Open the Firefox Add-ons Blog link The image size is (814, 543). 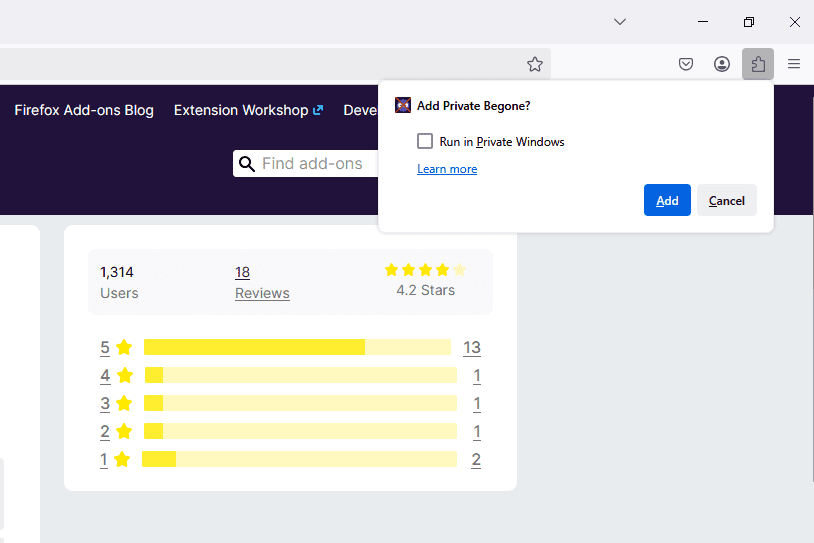tap(84, 110)
